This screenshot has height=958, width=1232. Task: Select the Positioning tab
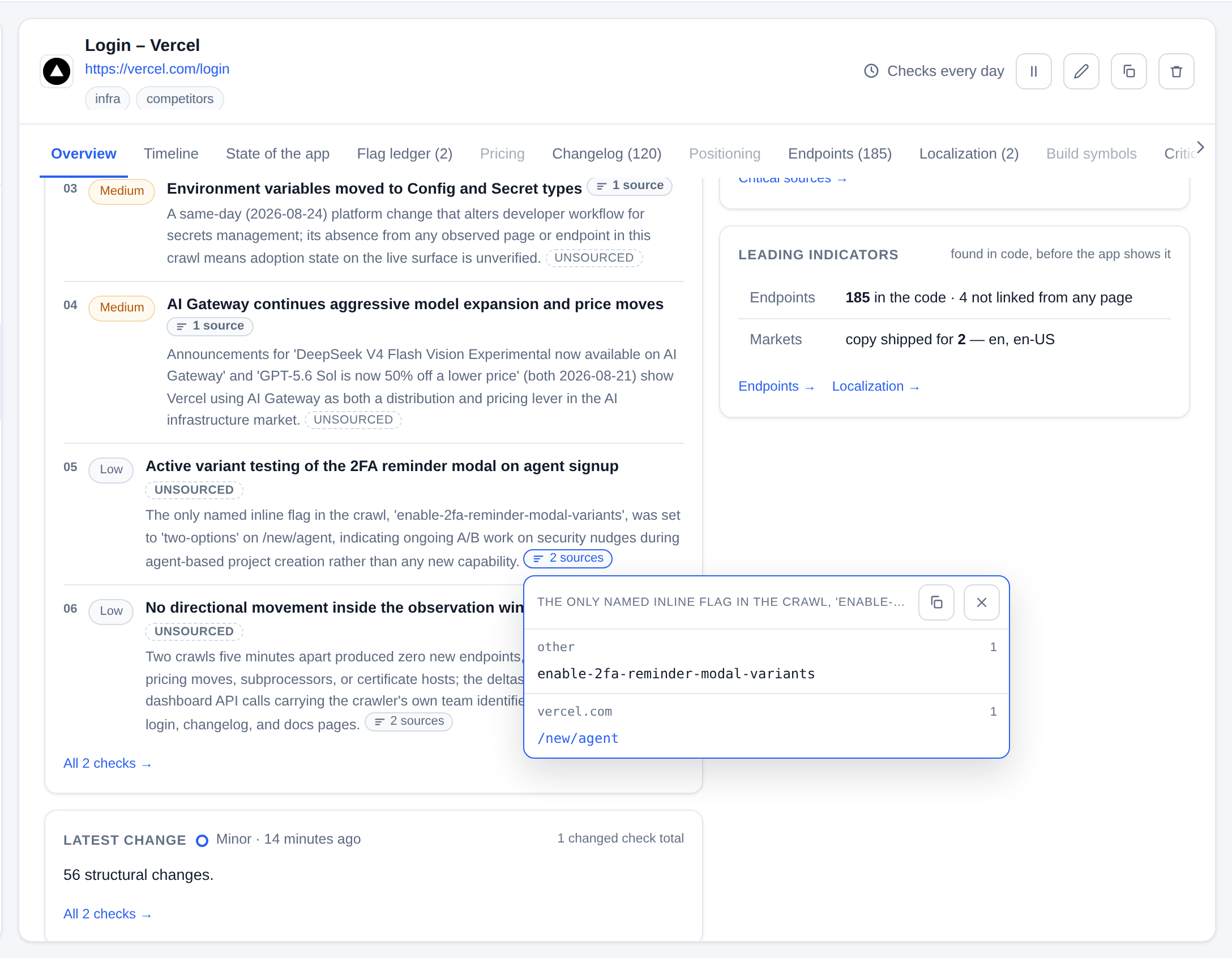(725, 153)
